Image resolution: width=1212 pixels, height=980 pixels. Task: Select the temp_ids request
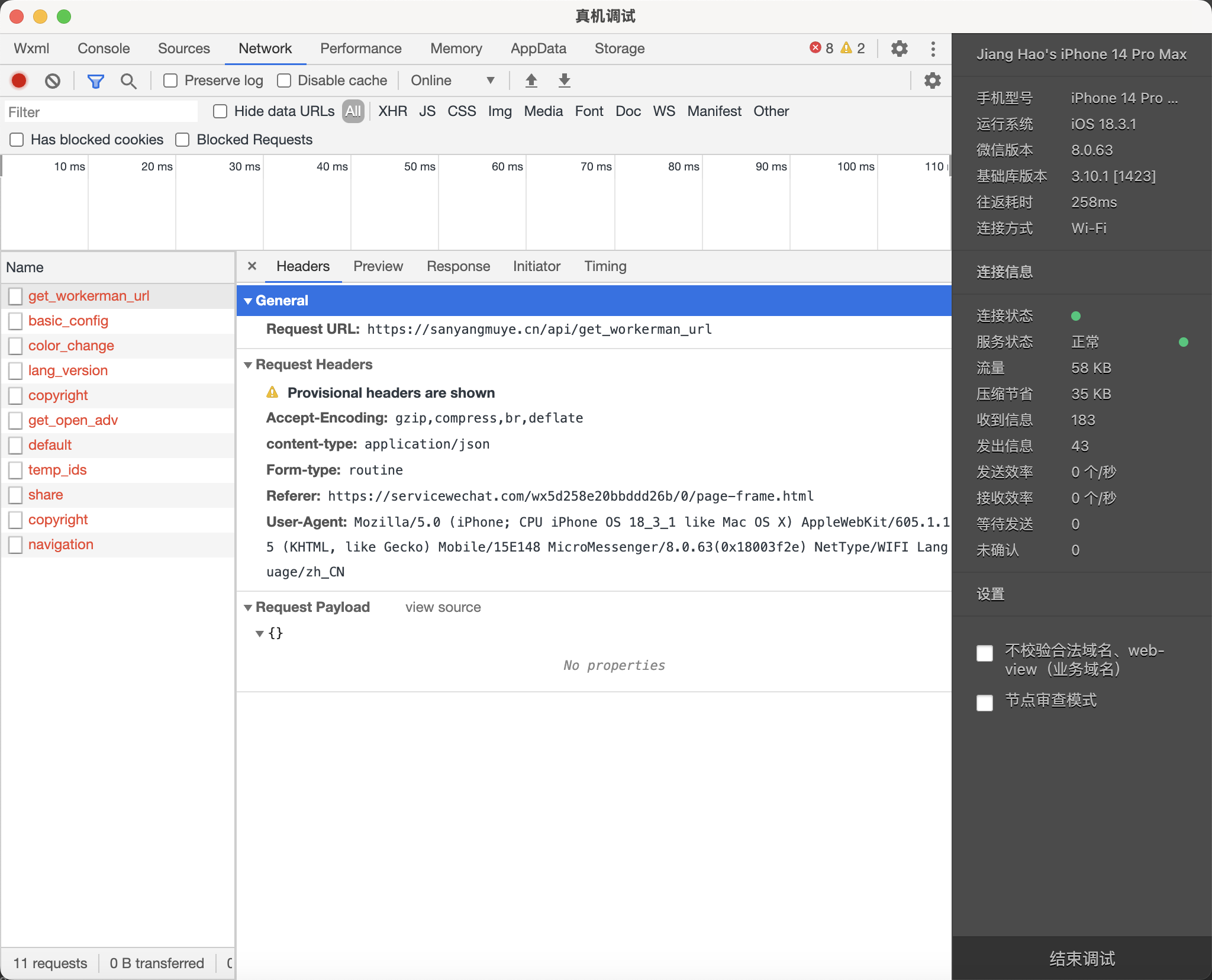(x=117, y=470)
